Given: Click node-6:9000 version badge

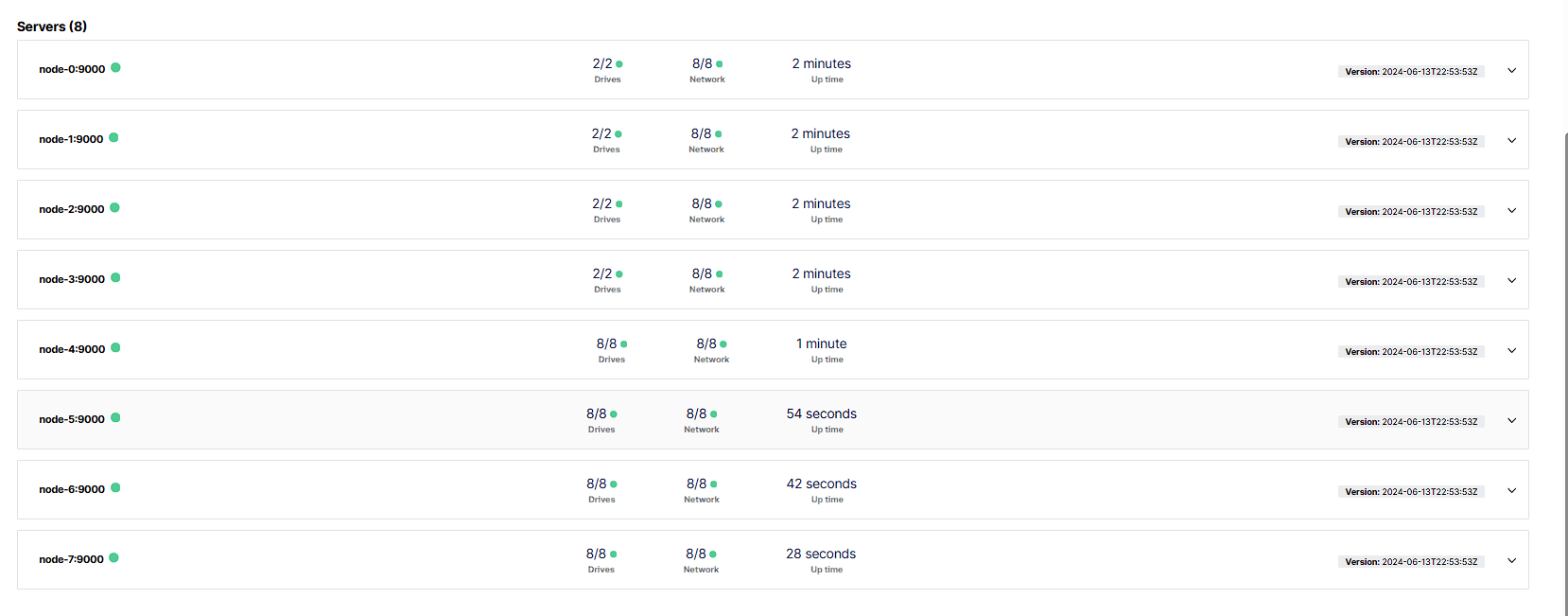Looking at the screenshot, I should tap(1411, 492).
